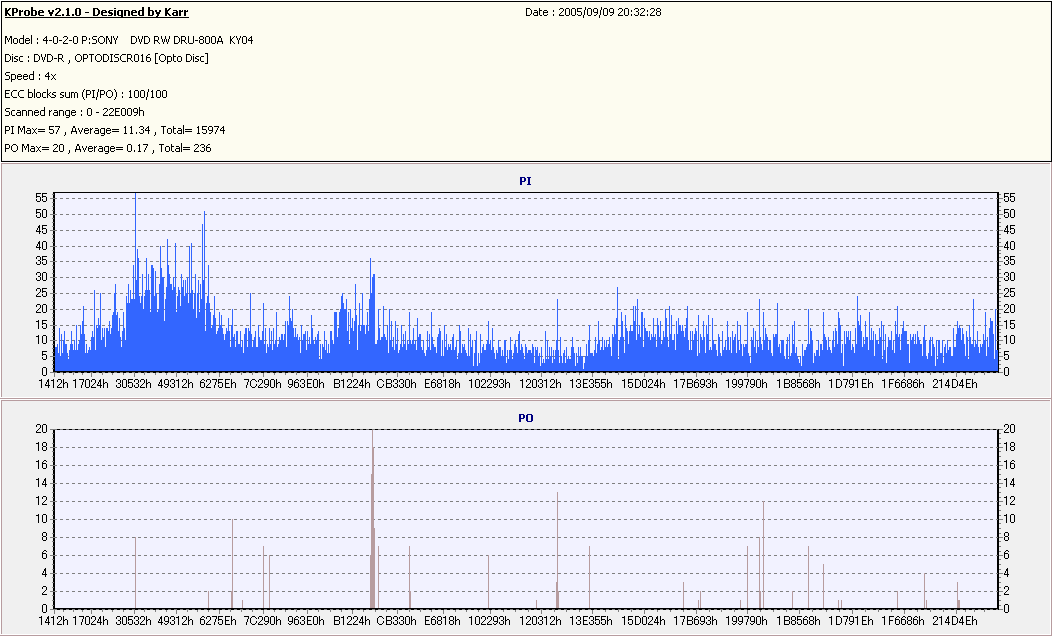Click the PO spike of 12 near 199790h

click(763, 555)
